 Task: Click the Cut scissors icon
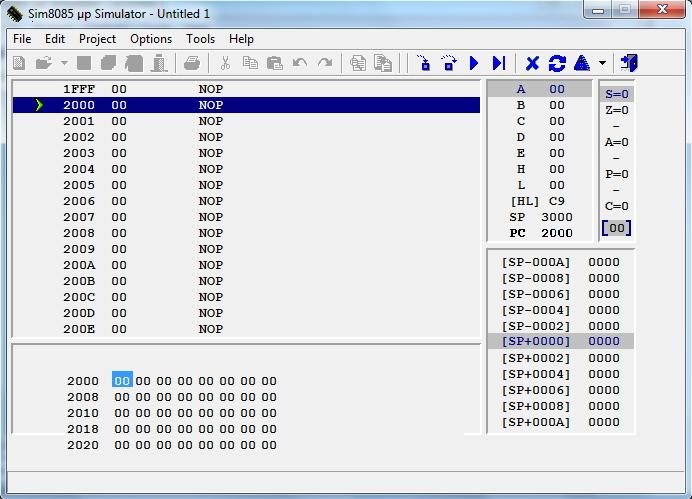pyautogui.click(x=226, y=63)
